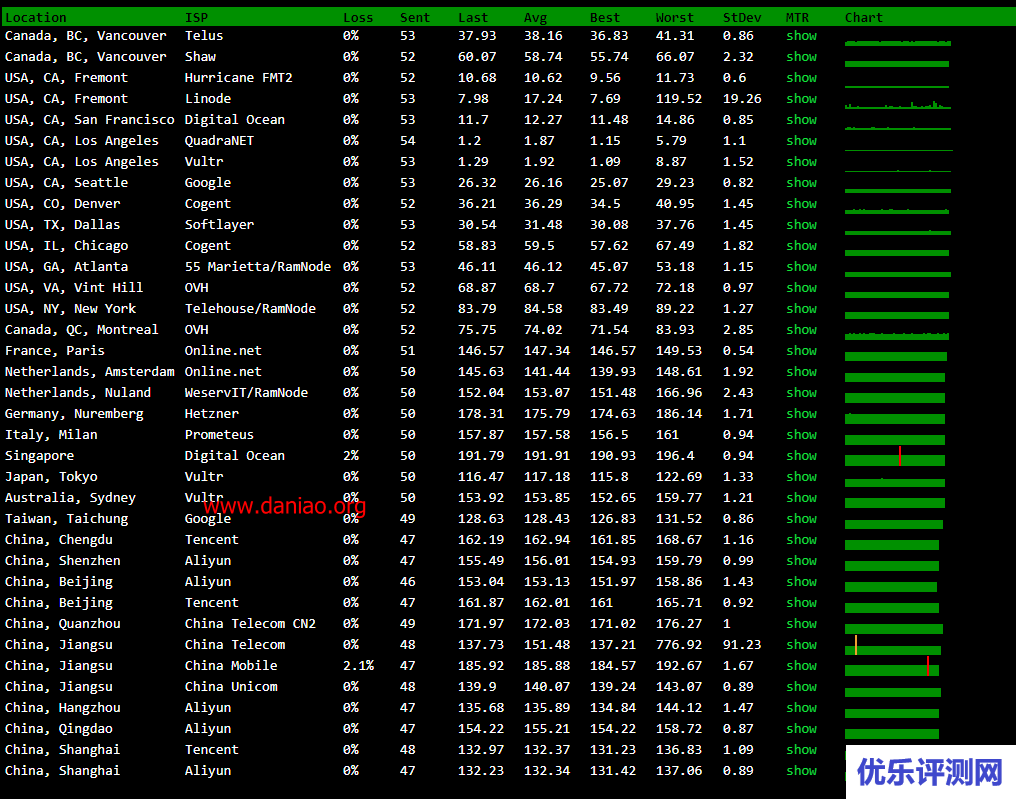The height and width of the screenshot is (799, 1016).
Task: Click the "Last" column header
Action: coord(473,17)
